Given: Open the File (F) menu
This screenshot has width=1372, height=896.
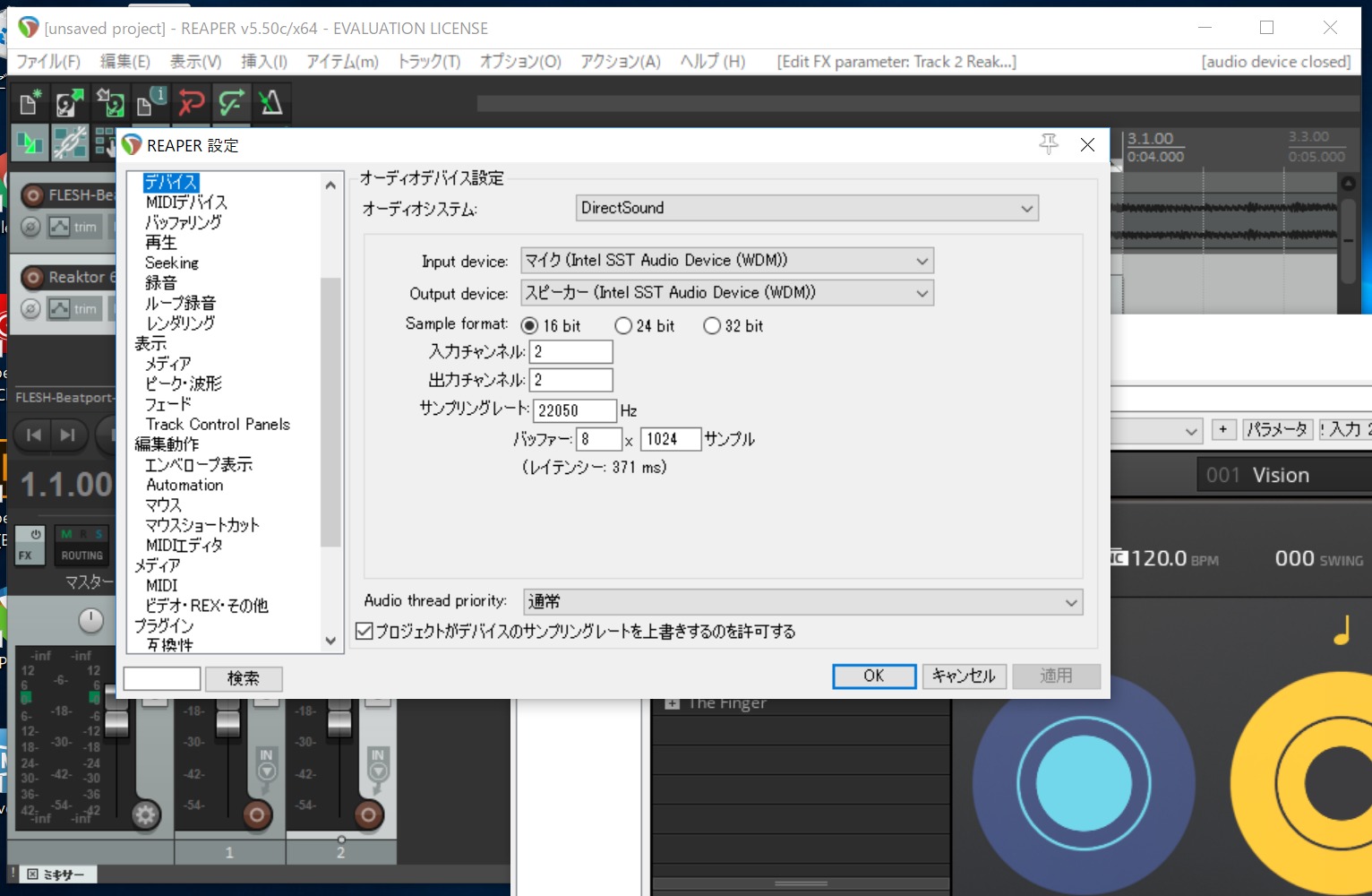Looking at the screenshot, I should coord(48,61).
